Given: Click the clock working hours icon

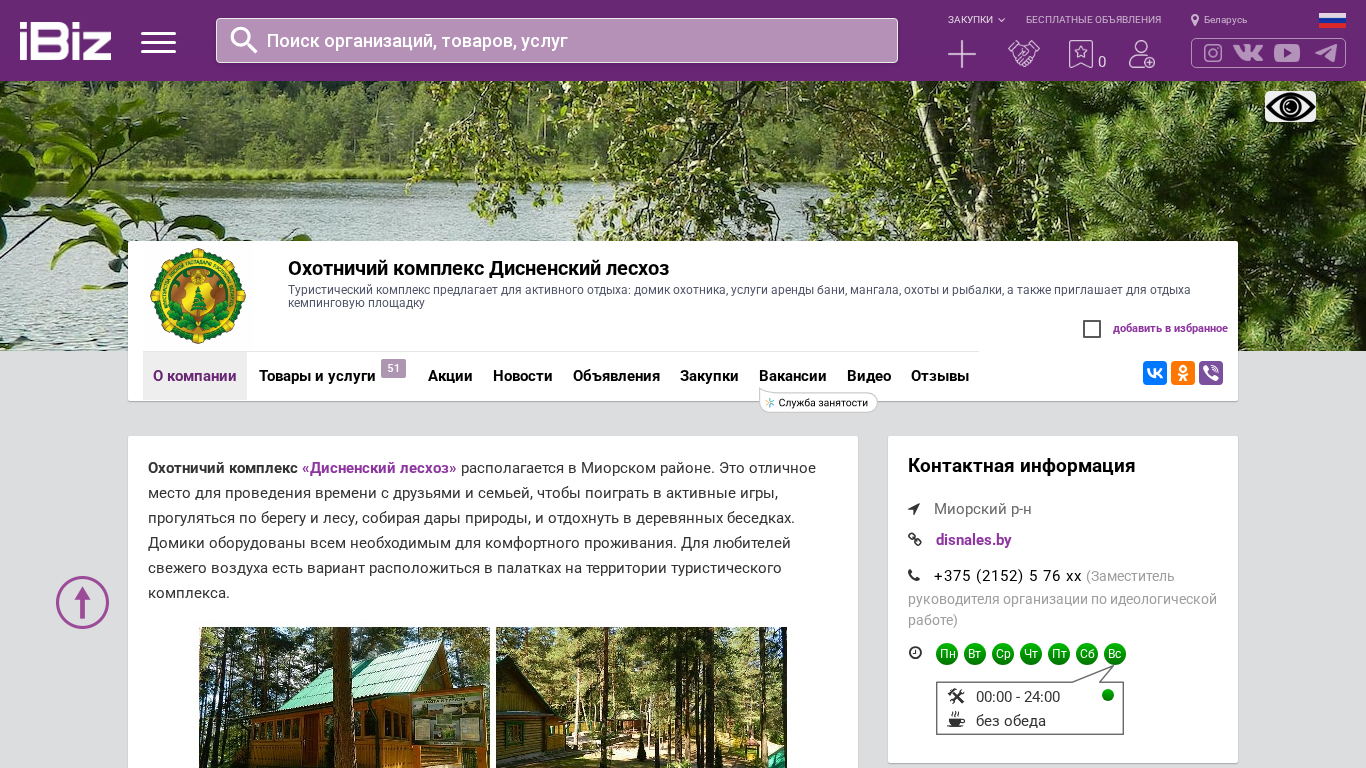Looking at the screenshot, I should point(915,653).
